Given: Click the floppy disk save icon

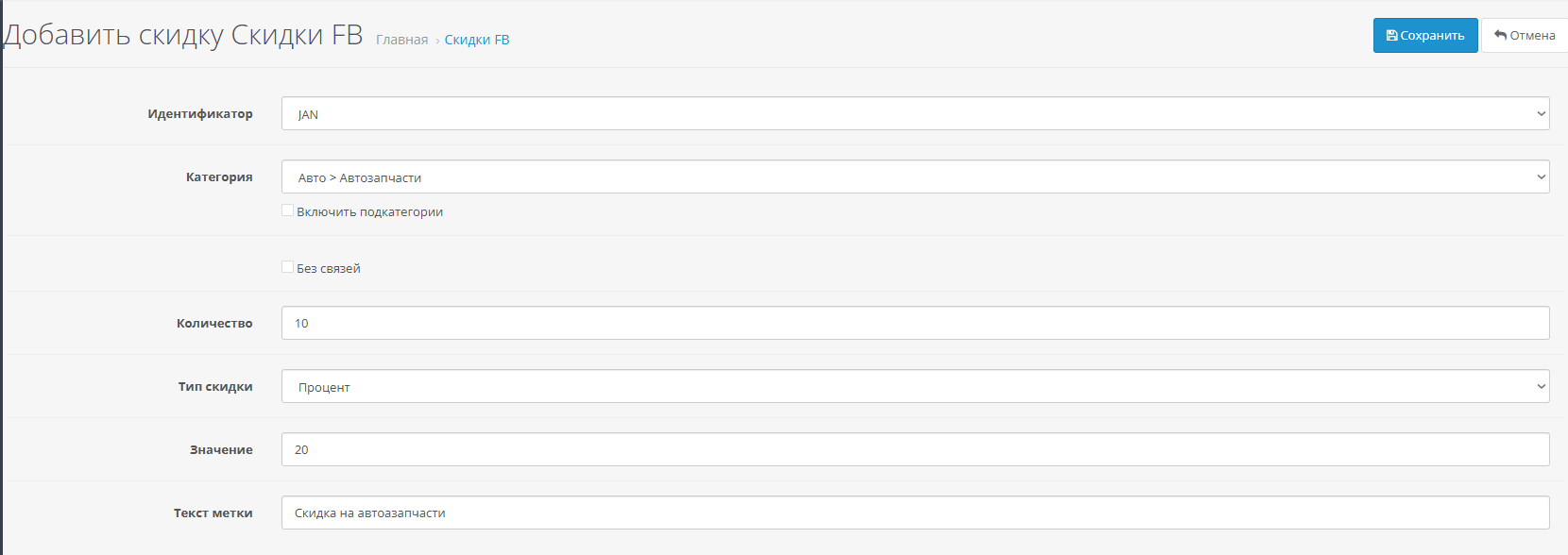Looking at the screenshot, I should (1391, 36).
